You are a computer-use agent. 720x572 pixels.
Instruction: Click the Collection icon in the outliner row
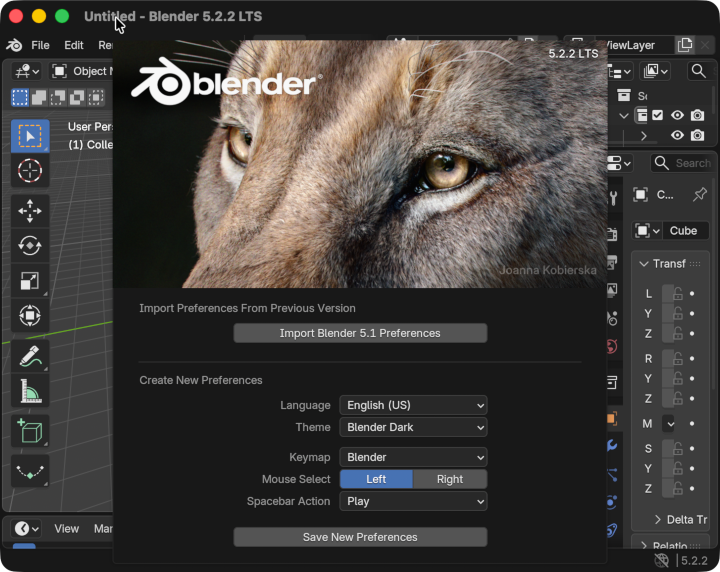coord(641,115)
